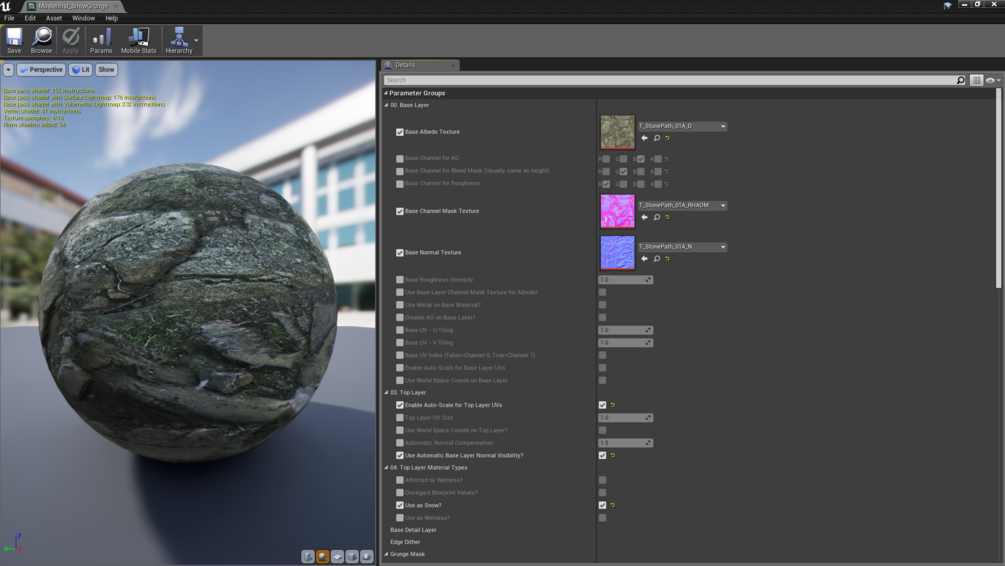Click Automatic Normal Compensation value slider

(626, 443)
